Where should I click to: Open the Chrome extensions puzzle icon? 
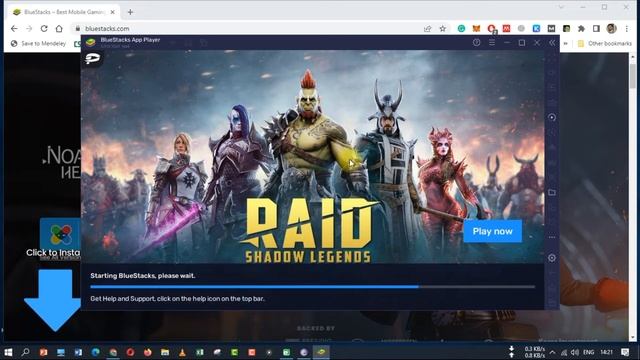pyautogui.click(x=581, y=29)
